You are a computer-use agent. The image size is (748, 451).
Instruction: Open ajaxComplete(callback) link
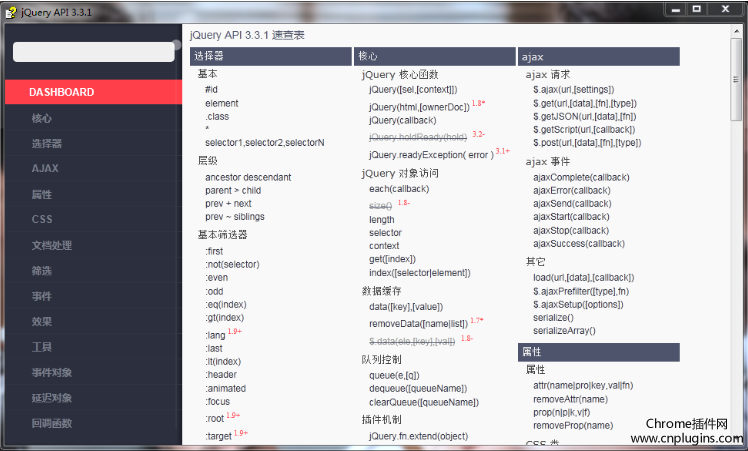[x=582, y=178]
